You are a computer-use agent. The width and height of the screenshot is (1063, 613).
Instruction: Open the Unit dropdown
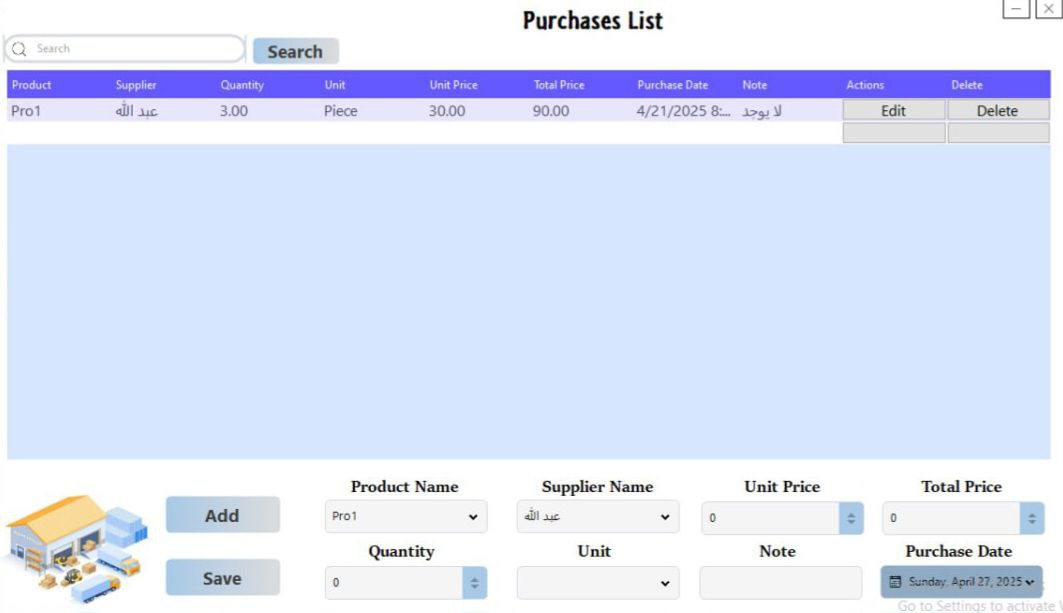pos(597,582)
